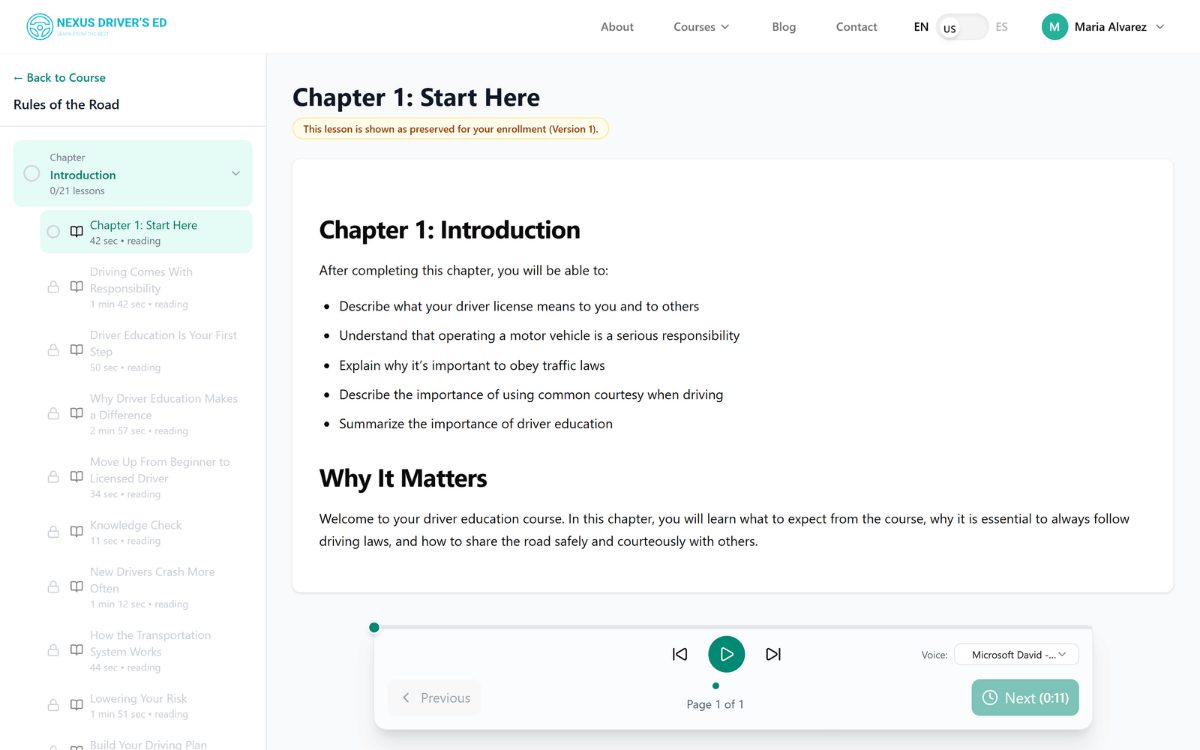Open Chapter 1: Start Here lesson
This screenshot has width=1200, height=750.
(146, 232)
